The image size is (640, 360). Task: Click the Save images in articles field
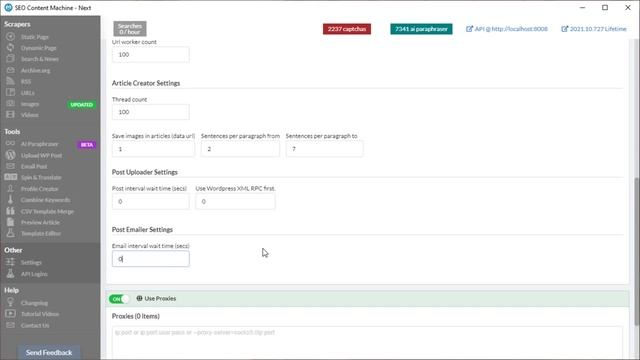point(153,149)
